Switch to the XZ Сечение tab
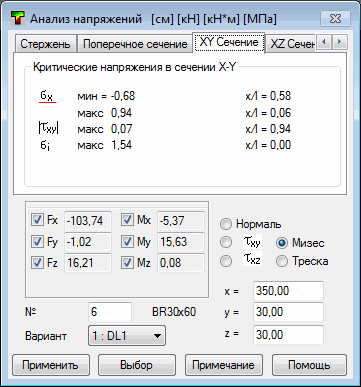This screenshot has height=387, width=361. [x=291, y=44]
